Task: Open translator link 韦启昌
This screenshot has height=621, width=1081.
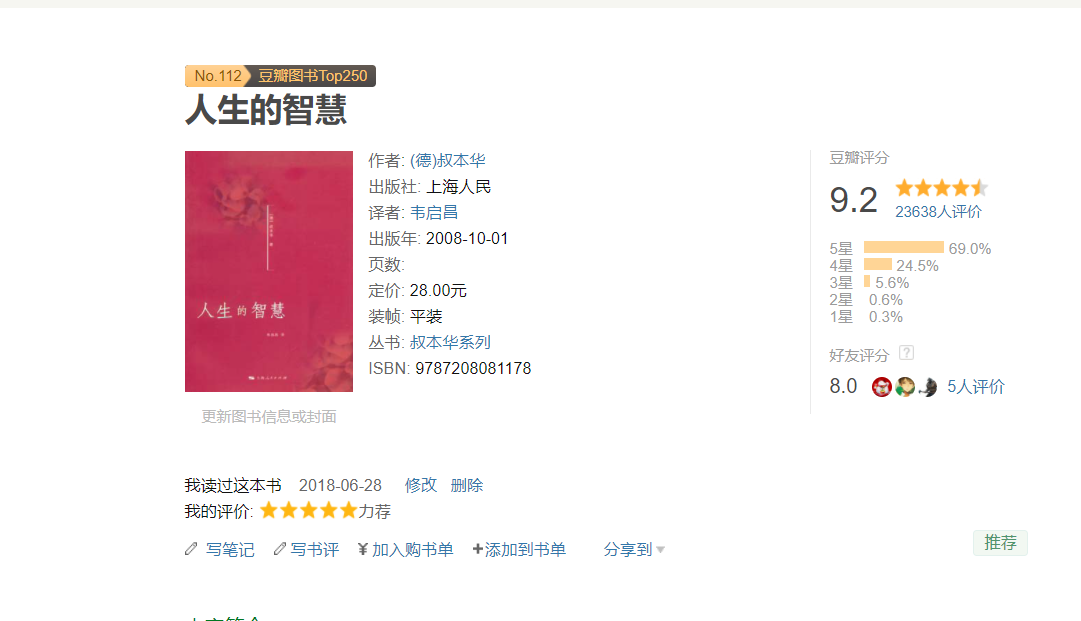Action: tap(434, 213)
